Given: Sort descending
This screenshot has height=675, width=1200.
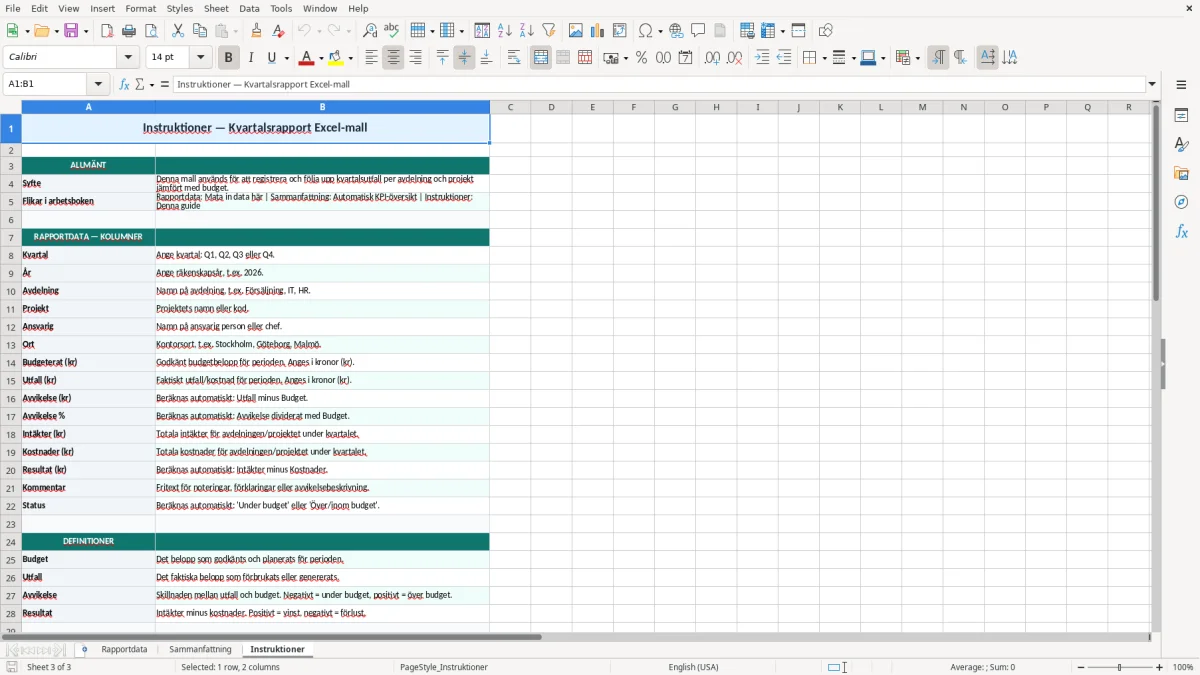Looking at the screenshot, I should 527,31.
